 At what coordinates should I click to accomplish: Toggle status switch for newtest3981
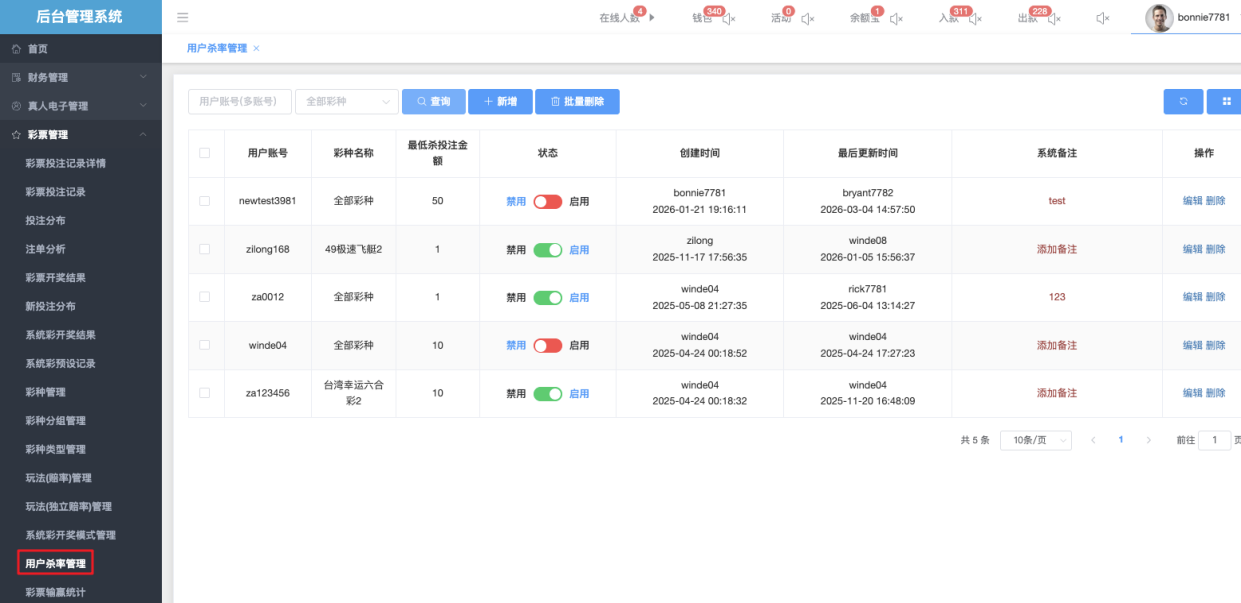[x=547, y=201]
